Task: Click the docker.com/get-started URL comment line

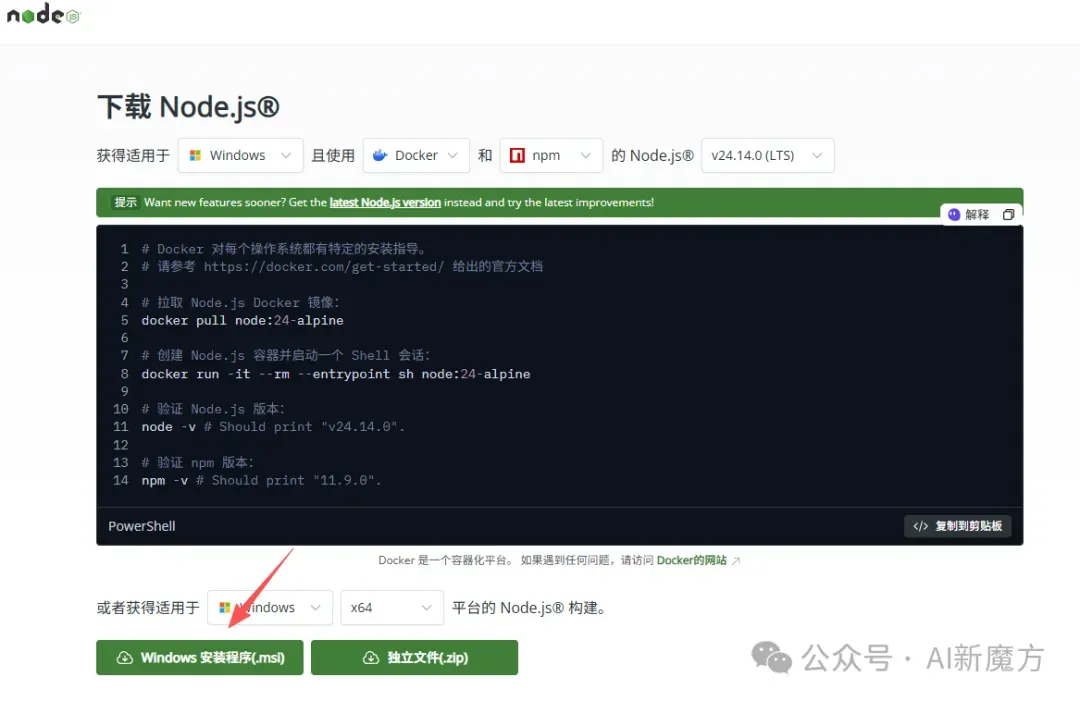Action: coord(342,266)
